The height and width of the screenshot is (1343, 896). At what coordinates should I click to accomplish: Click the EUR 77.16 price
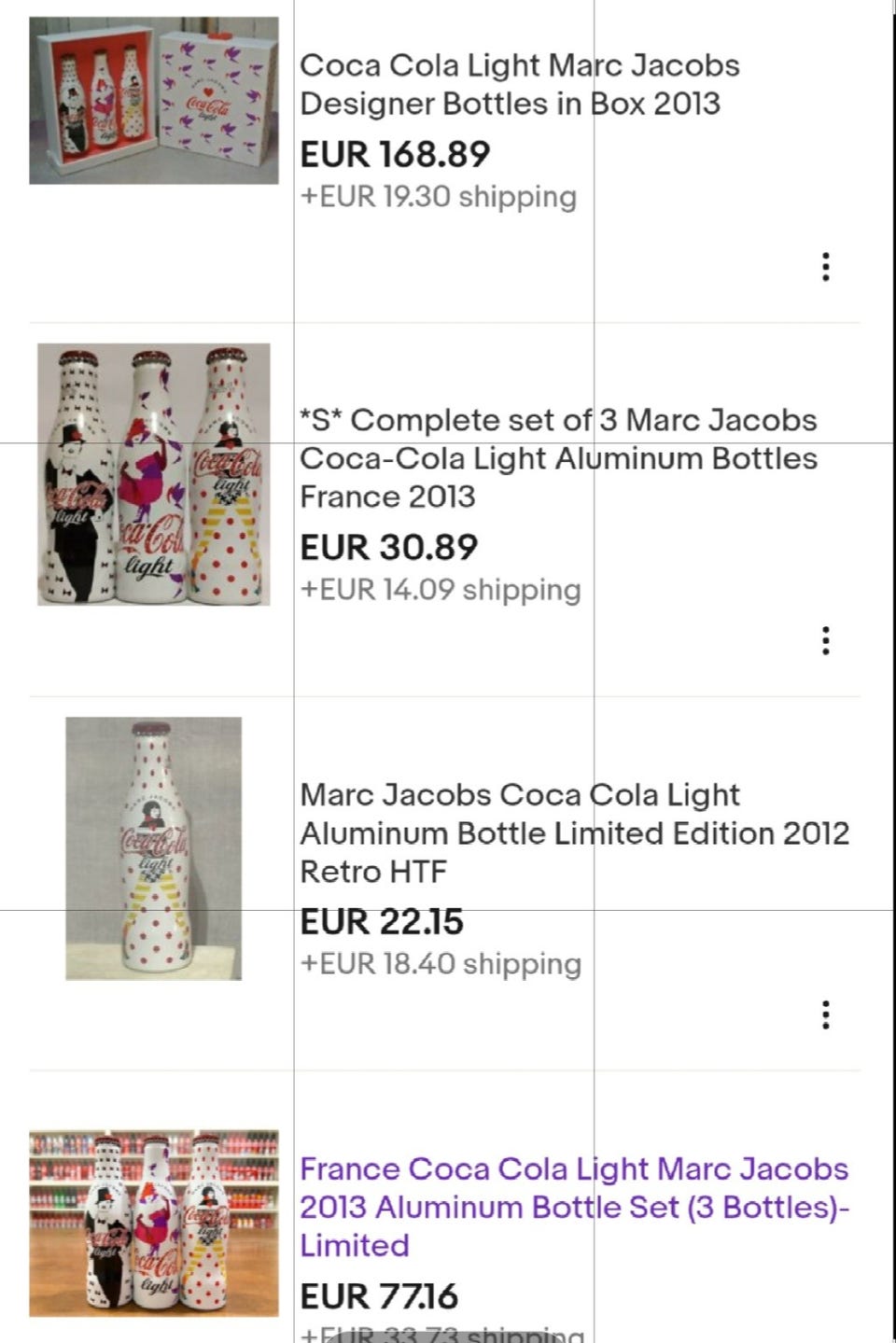coord(379,1296)
